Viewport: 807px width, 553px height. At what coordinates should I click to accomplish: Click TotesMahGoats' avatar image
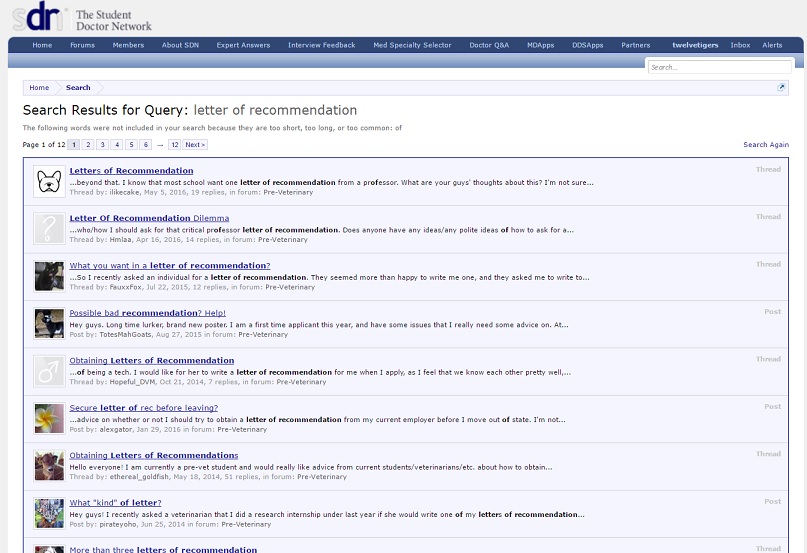[49, 323]
